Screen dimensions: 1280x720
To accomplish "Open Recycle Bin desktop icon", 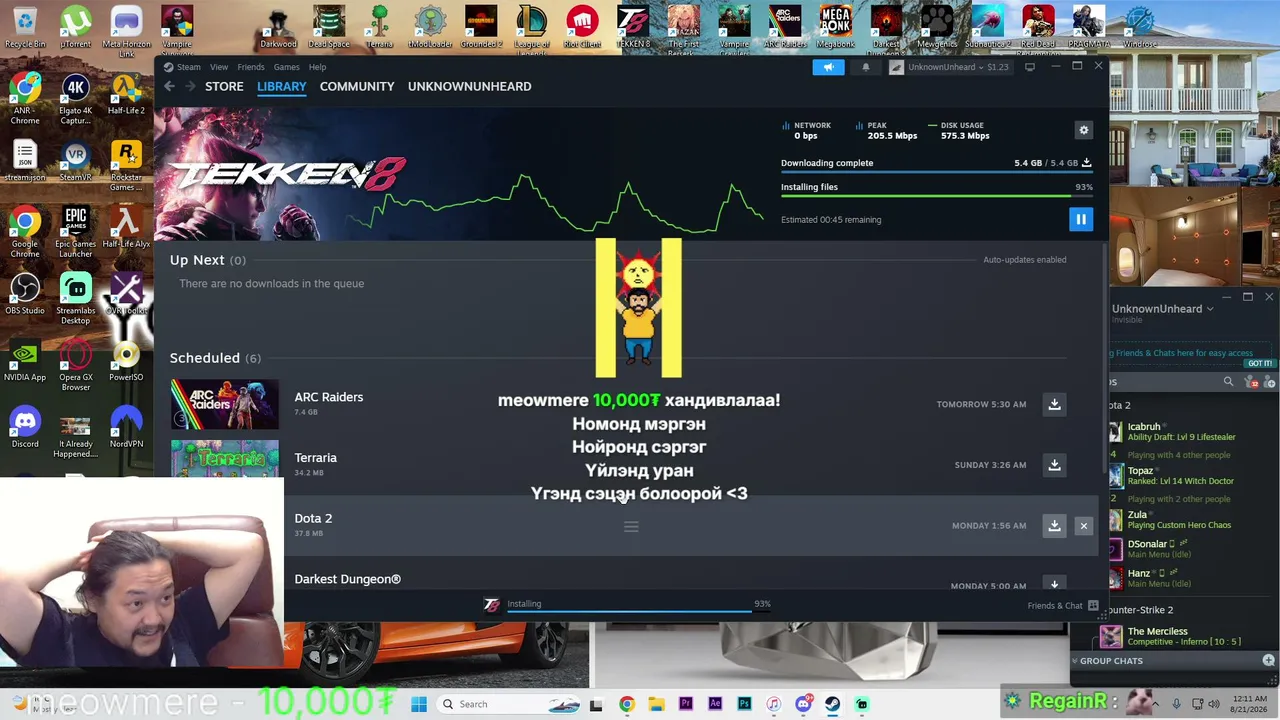I will (25, 27).
